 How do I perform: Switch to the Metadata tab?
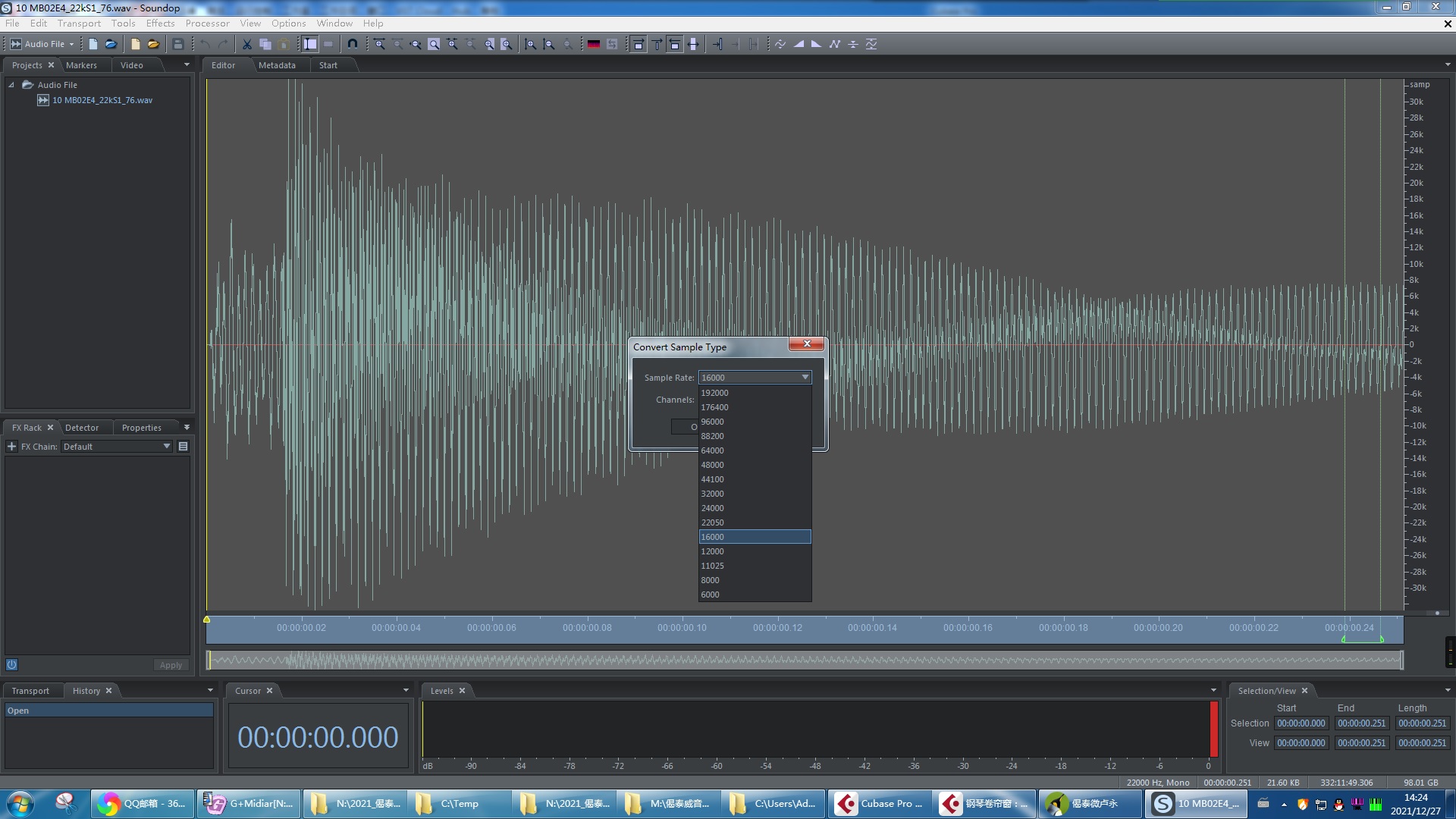(277, 65)
